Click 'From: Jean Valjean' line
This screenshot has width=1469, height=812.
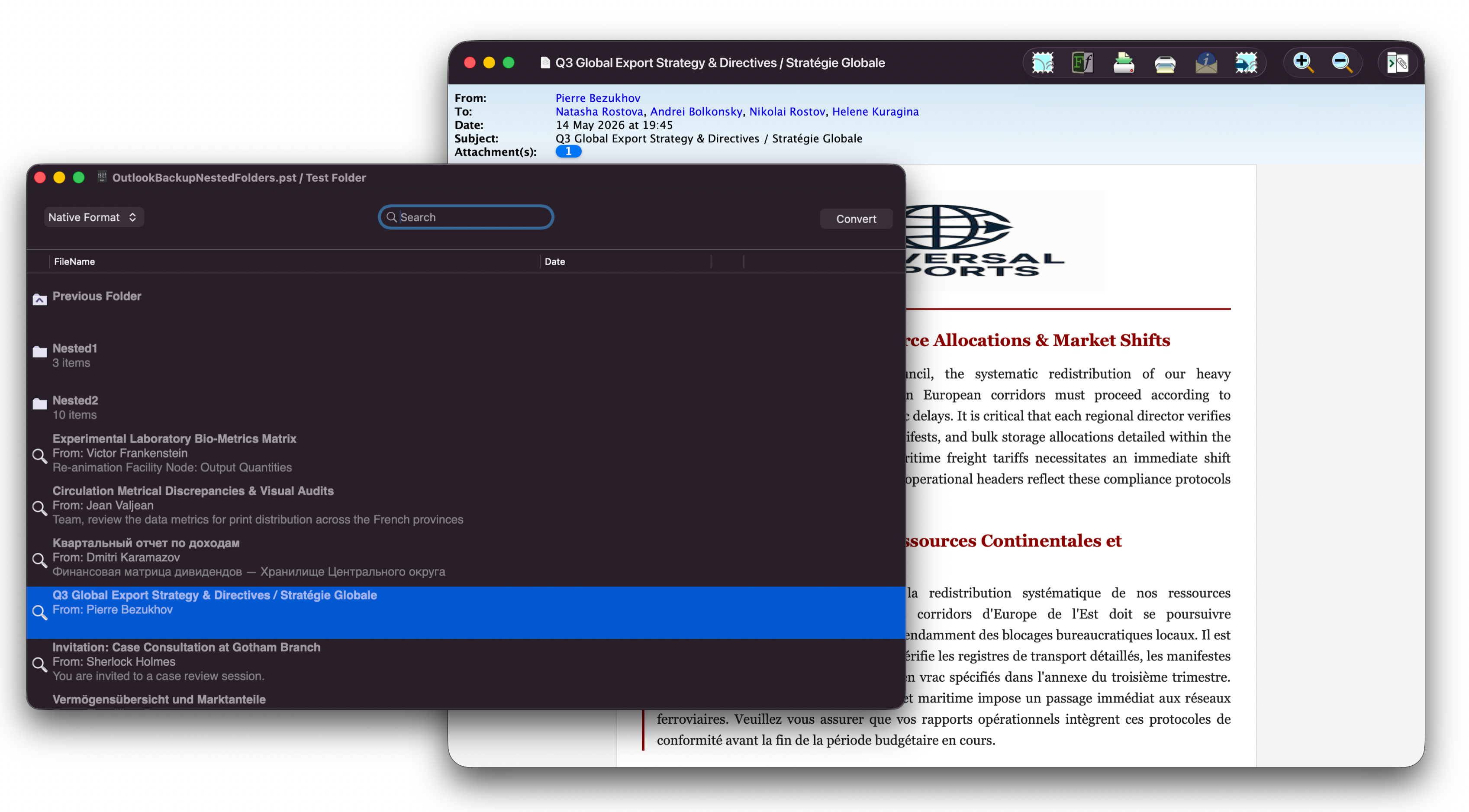pyautogui.click(x=103, y=505)
